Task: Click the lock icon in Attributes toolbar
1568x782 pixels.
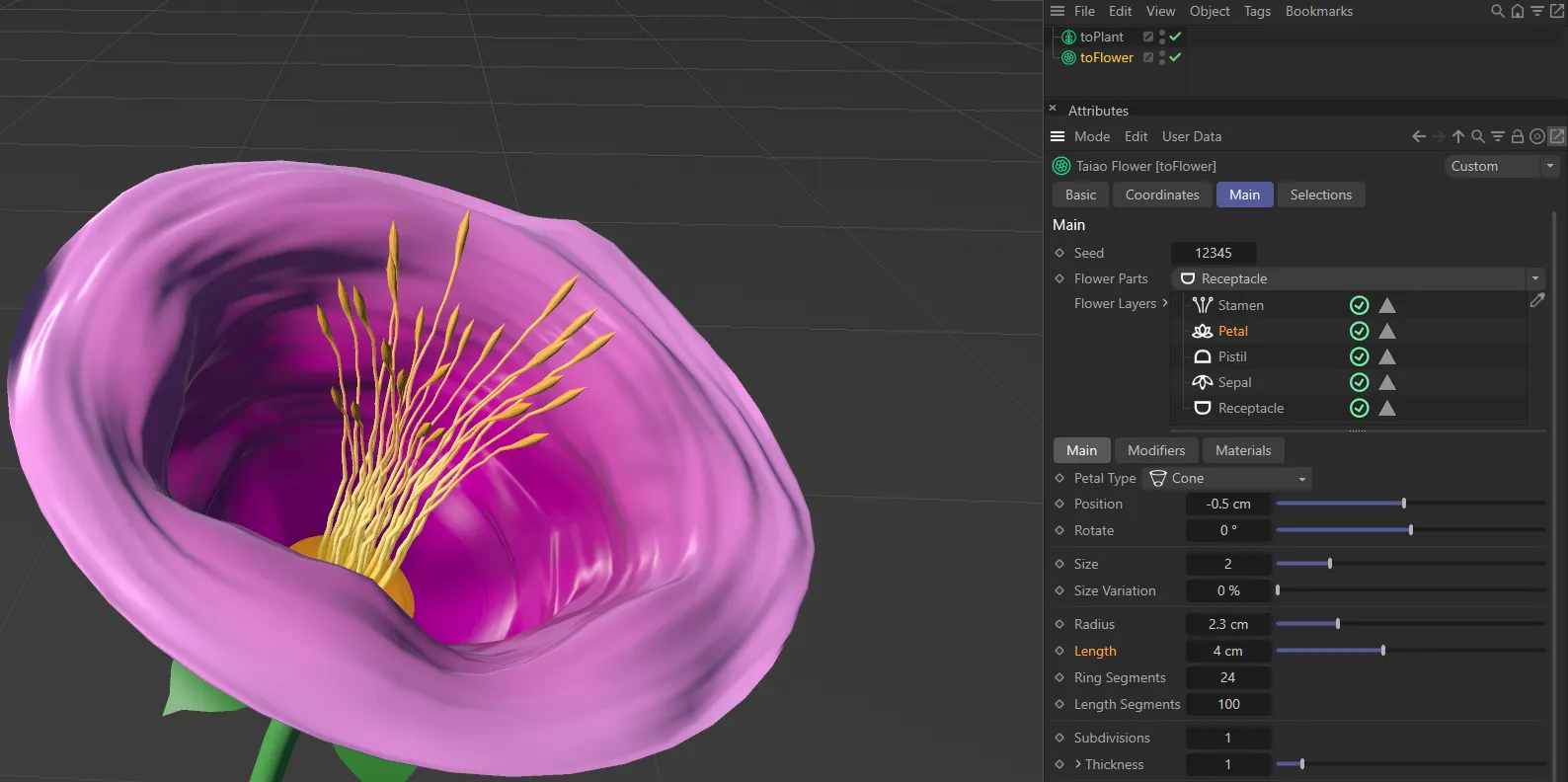Action: (1518, 136)
